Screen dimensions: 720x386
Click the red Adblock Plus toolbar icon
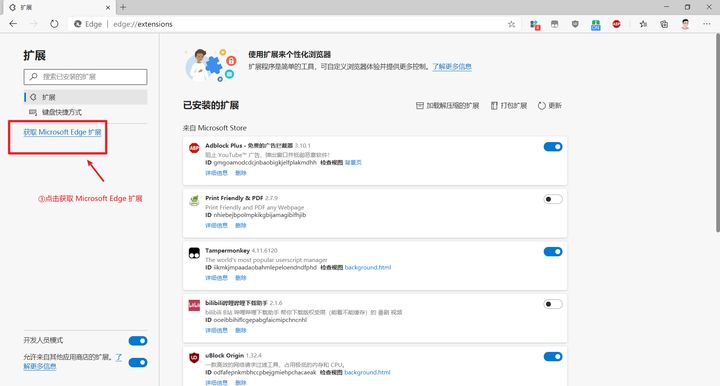(616, 24)
